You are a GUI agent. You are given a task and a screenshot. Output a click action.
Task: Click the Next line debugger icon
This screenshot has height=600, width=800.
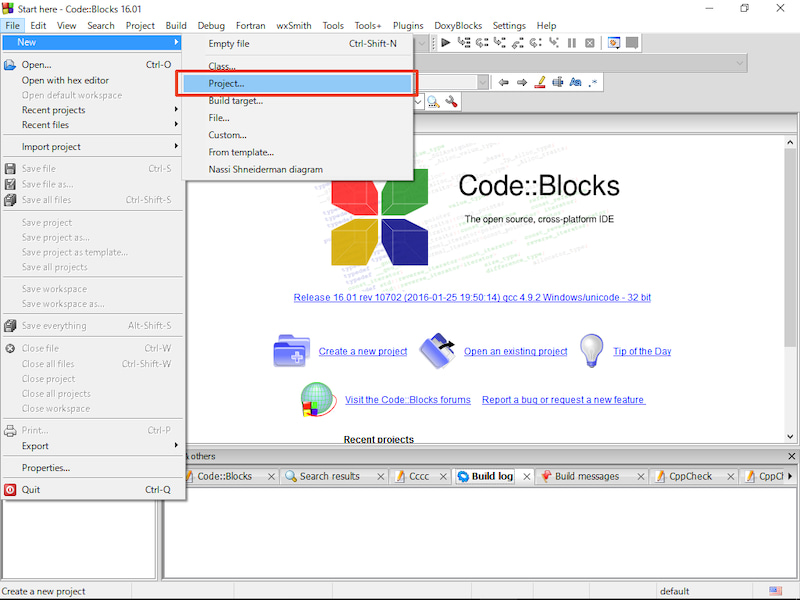(482, 43)
